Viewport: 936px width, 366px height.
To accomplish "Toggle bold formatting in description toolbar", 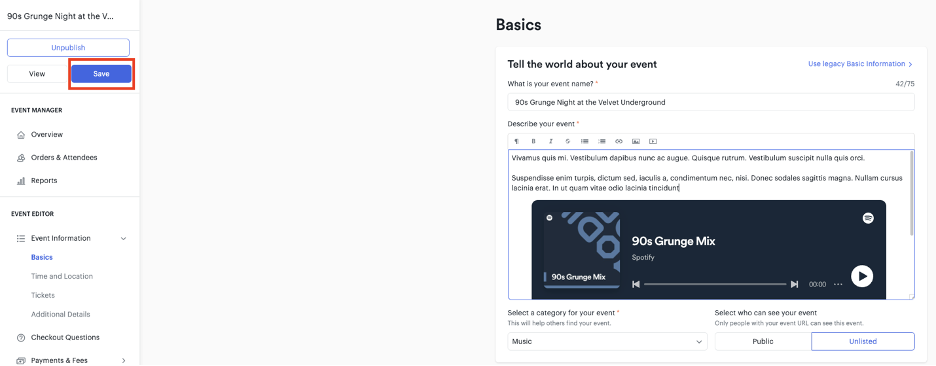I will [x=534, y=142].
